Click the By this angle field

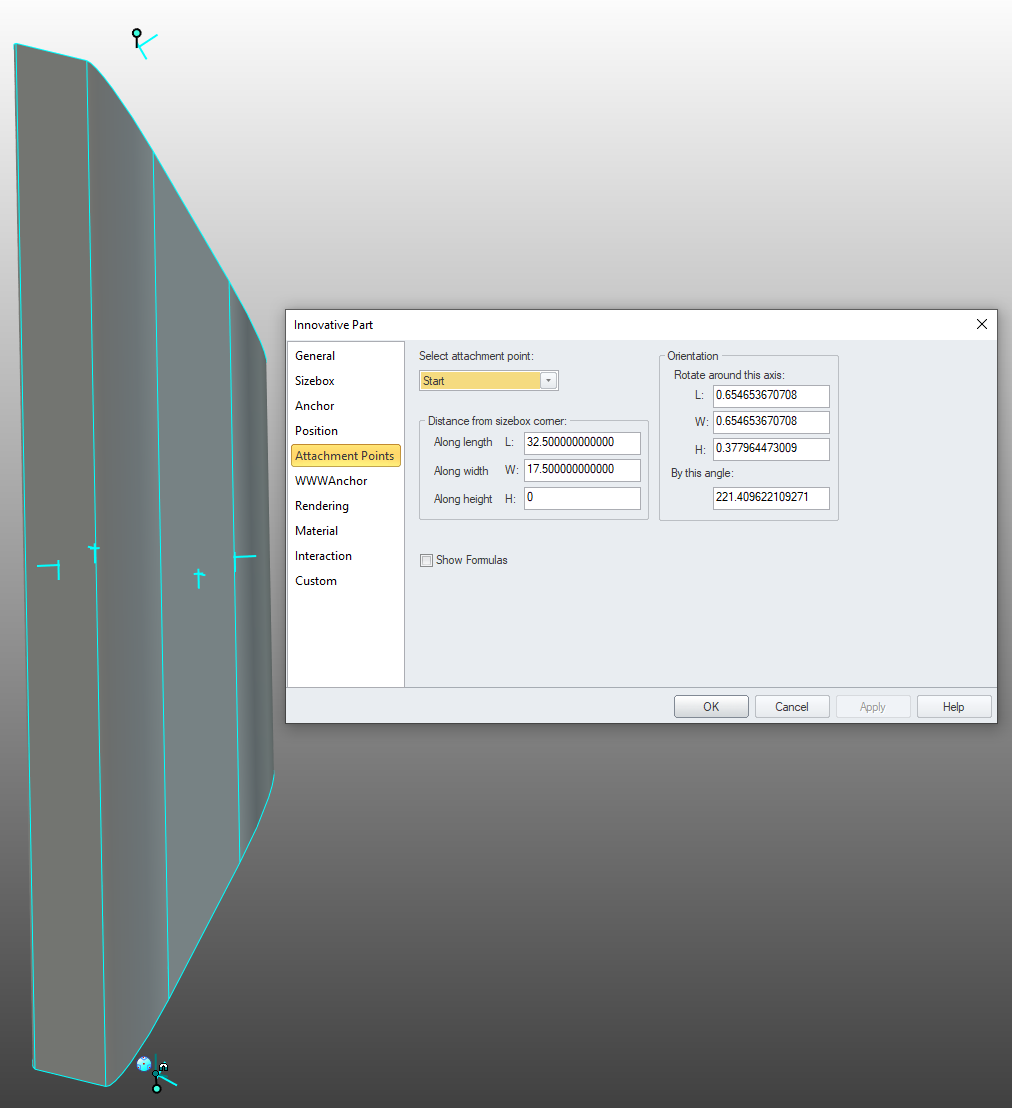point(771,497)
